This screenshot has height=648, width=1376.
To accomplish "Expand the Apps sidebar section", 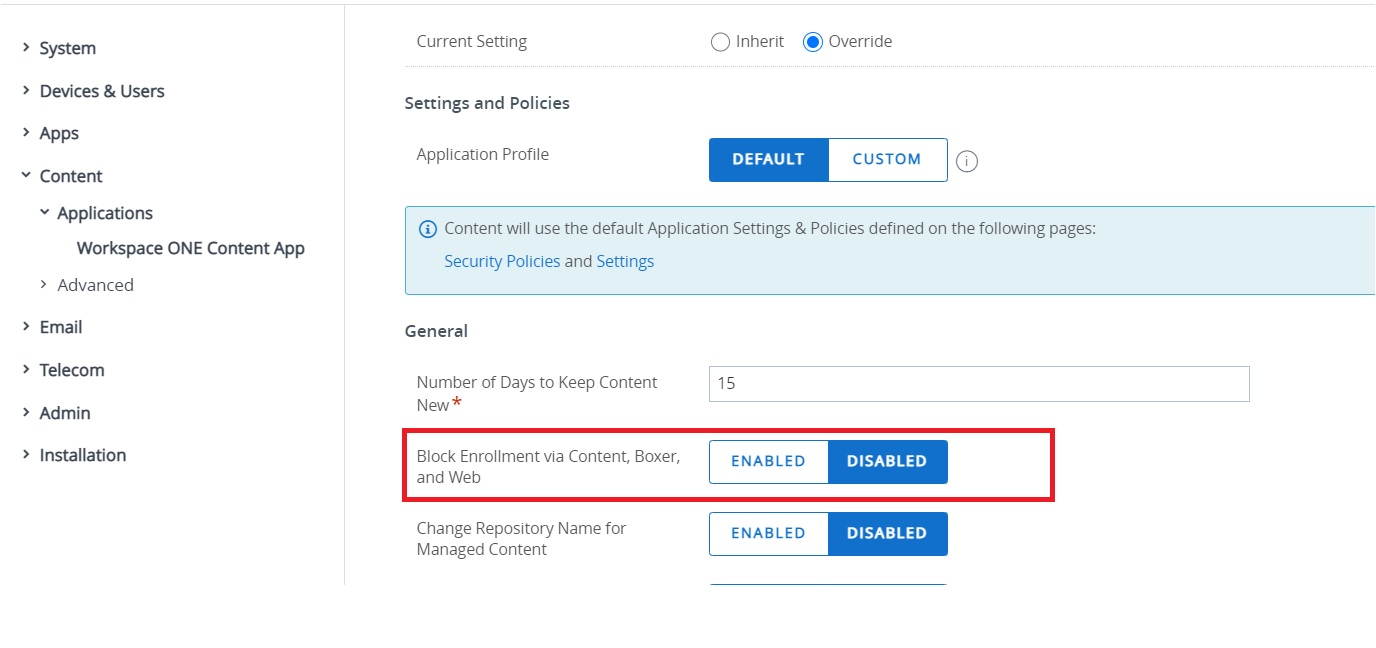I will pyautogui.click(x=58, y=132).
